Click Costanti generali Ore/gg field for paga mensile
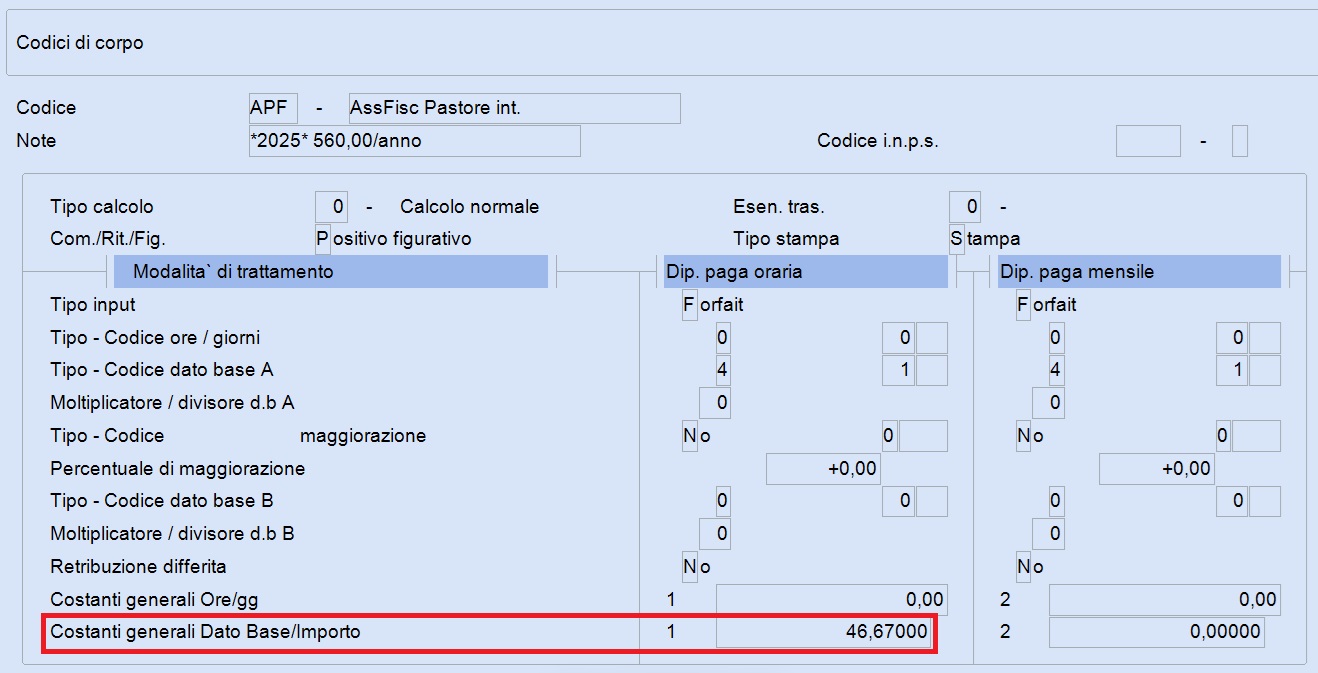 click(x=1164, y=600)
